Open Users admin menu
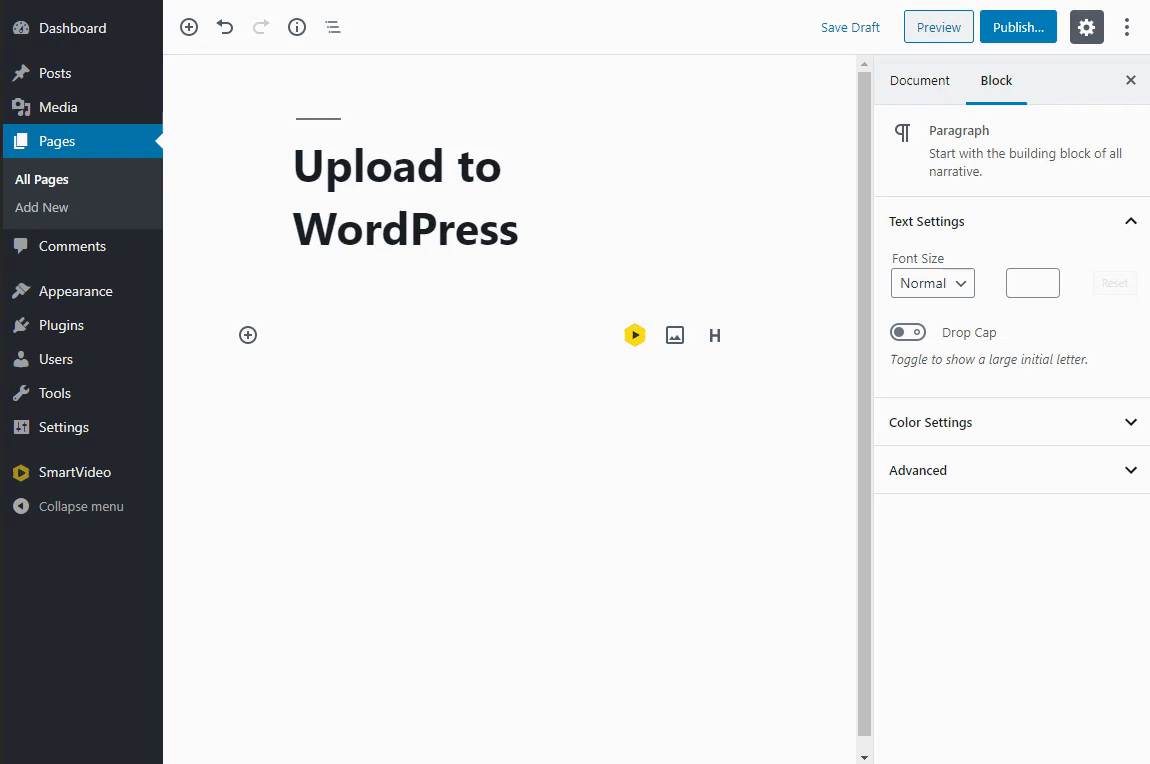The image size is (1150, 764). click(81, 359)
